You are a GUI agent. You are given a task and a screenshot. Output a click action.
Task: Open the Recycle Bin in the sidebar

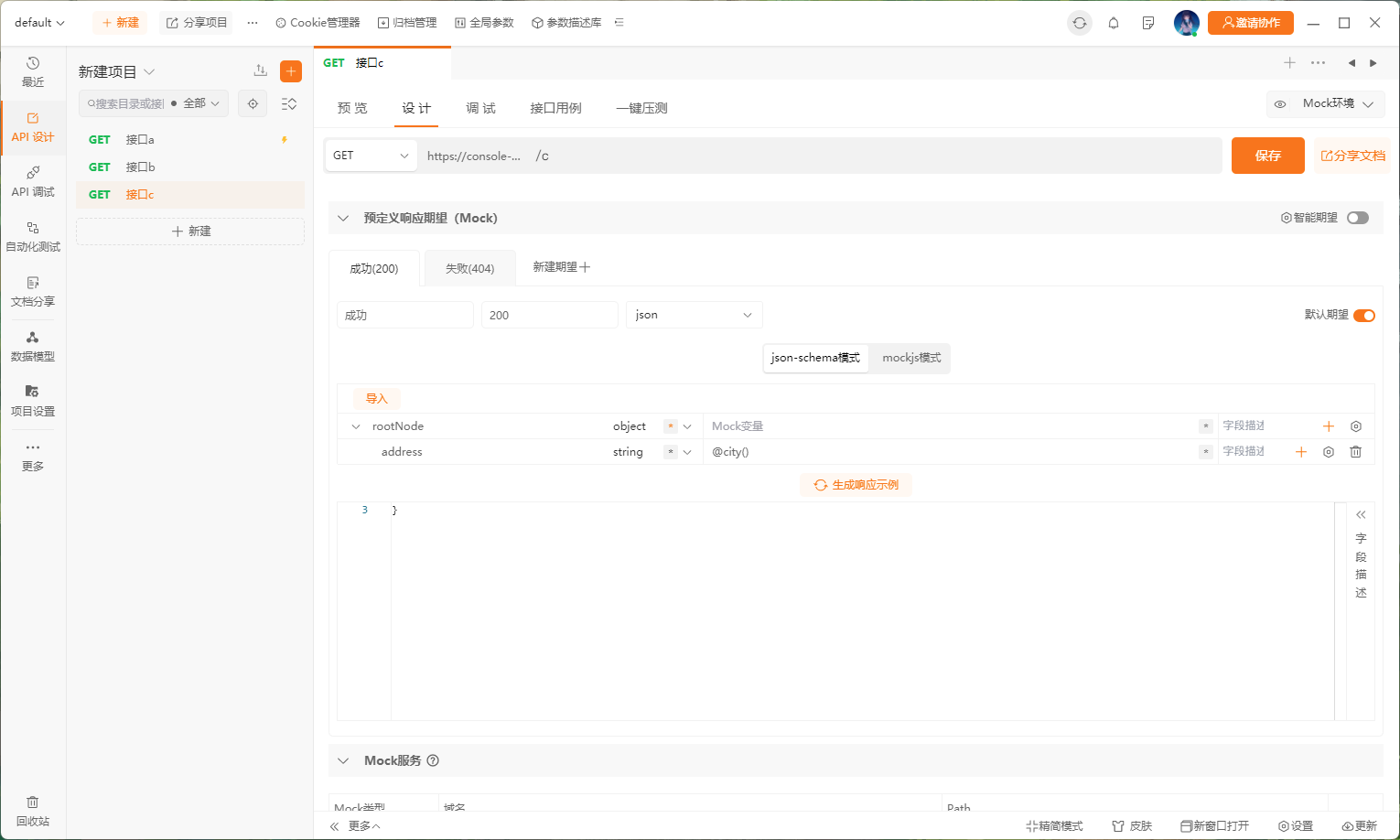(x=33, y=811)
